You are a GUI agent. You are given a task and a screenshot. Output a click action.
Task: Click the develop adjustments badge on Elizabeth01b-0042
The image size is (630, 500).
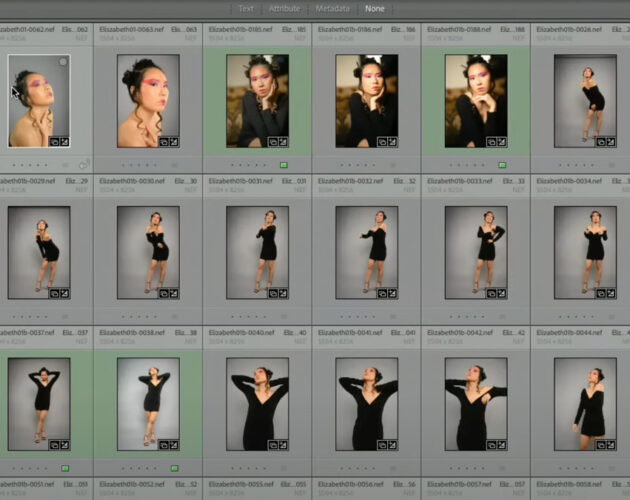point(501,445)
